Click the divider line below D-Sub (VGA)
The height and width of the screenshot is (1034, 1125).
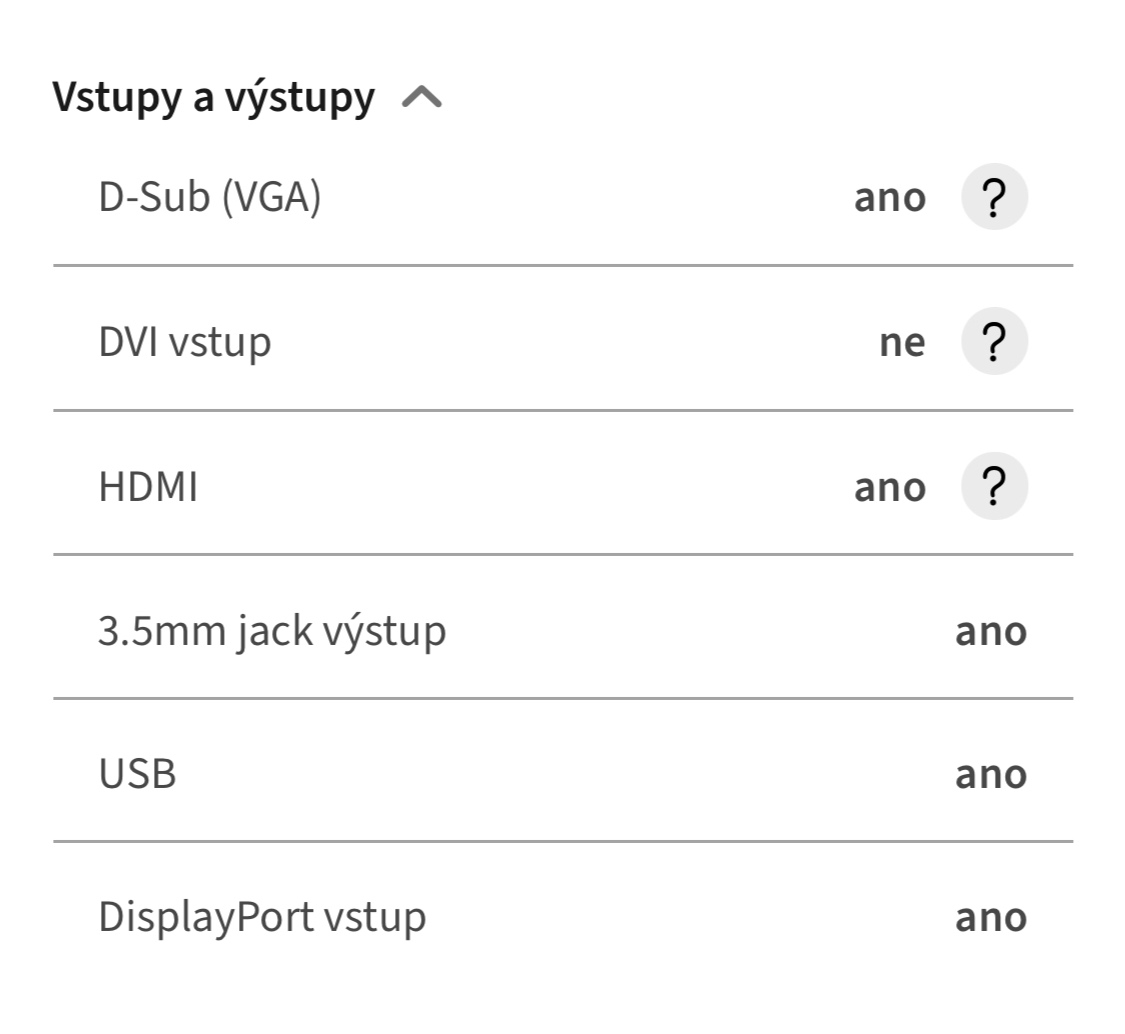coord(562,266)
